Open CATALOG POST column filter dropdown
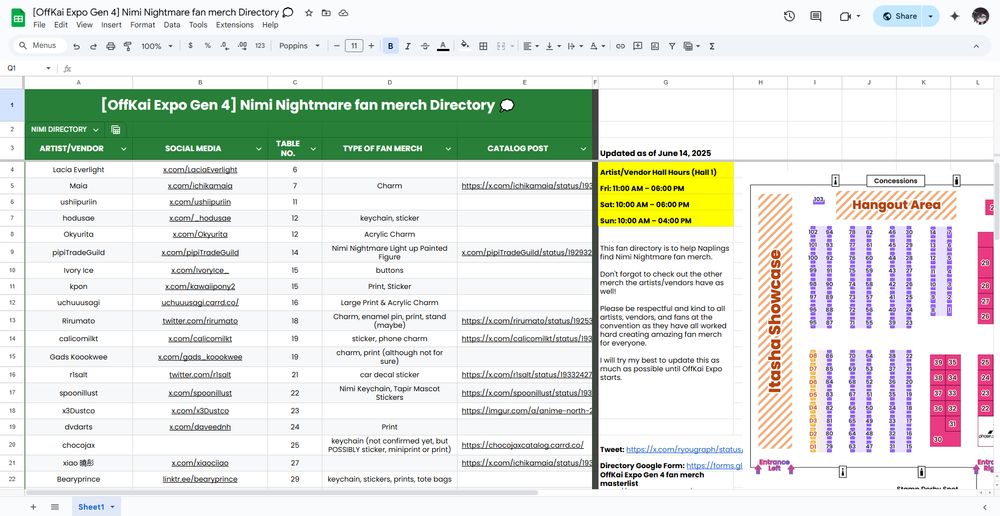 (x=584, y=149)
